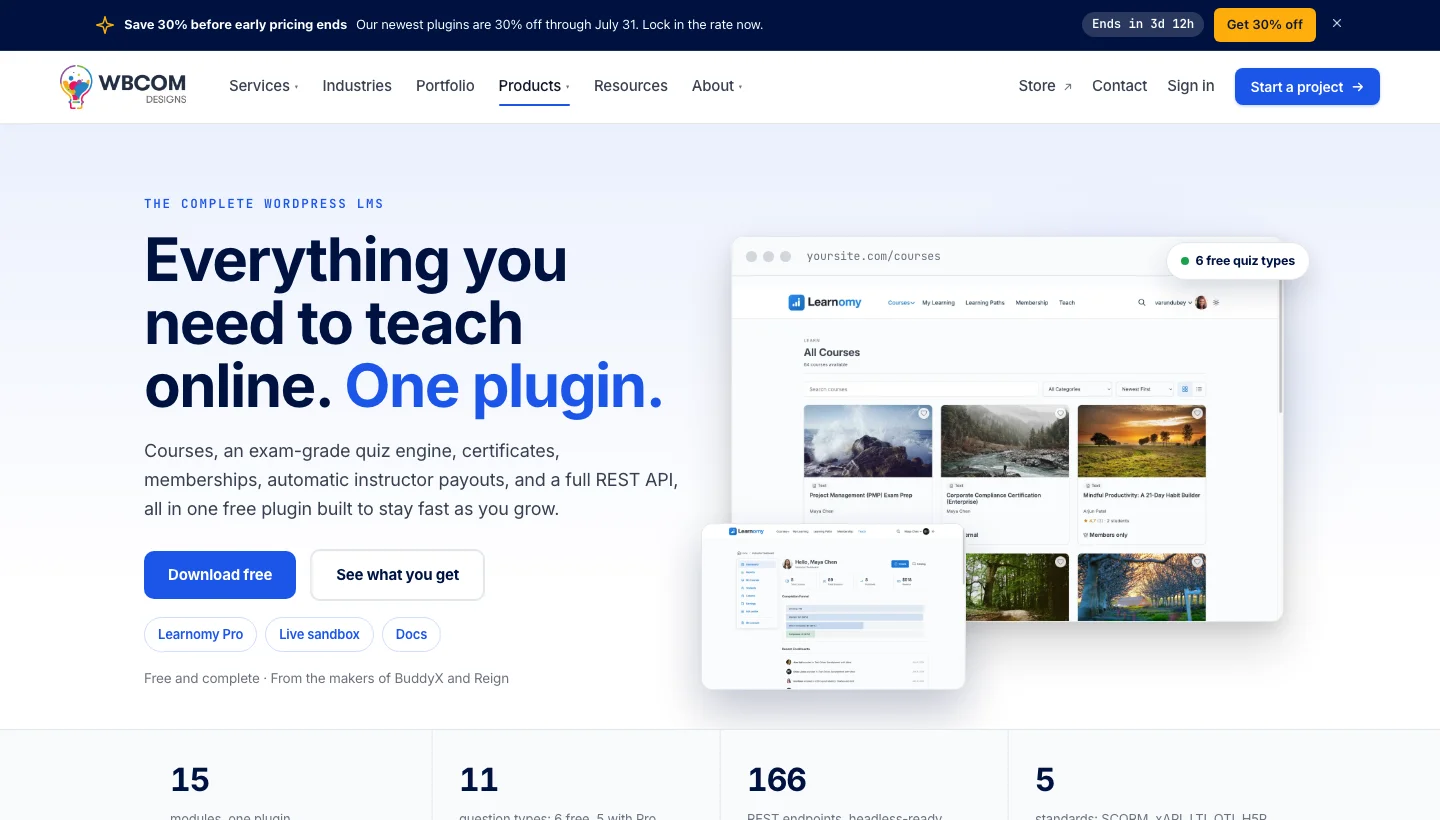Image resolution: width=1440 pixels, height=820 pixels.
Task: Switch to grid view in All Courses
Action: click(1185, 389)
